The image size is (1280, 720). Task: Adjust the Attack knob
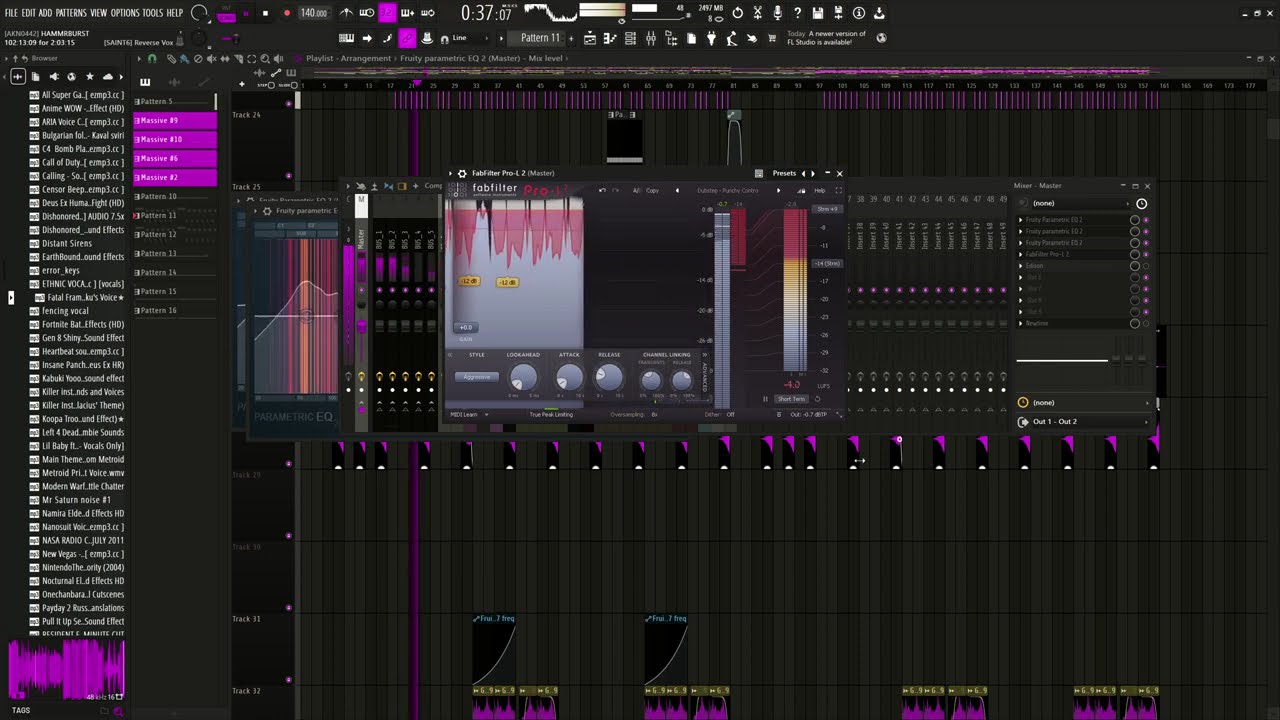[x=568, y=377]
